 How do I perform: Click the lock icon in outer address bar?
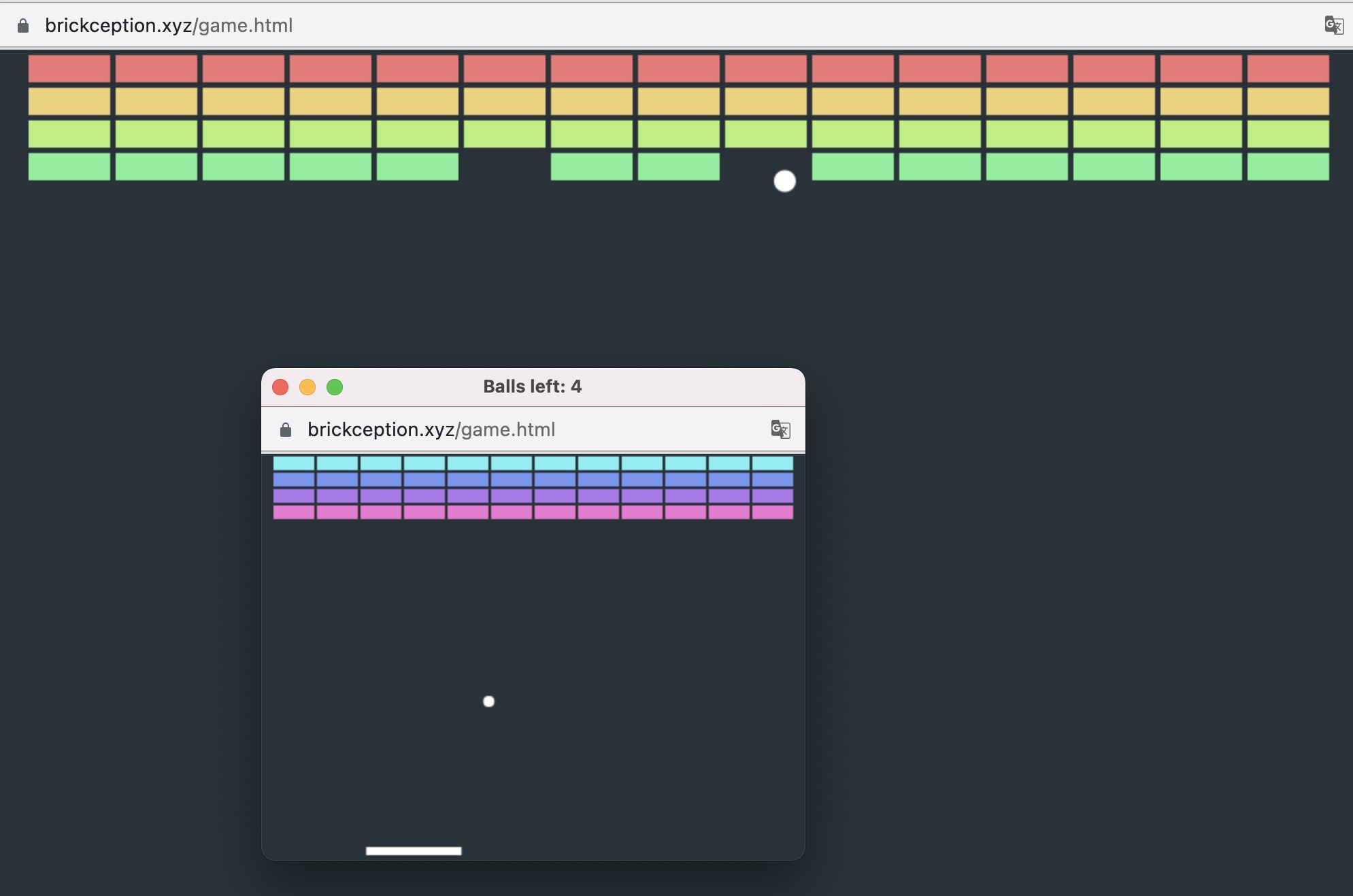pos(23,26)
